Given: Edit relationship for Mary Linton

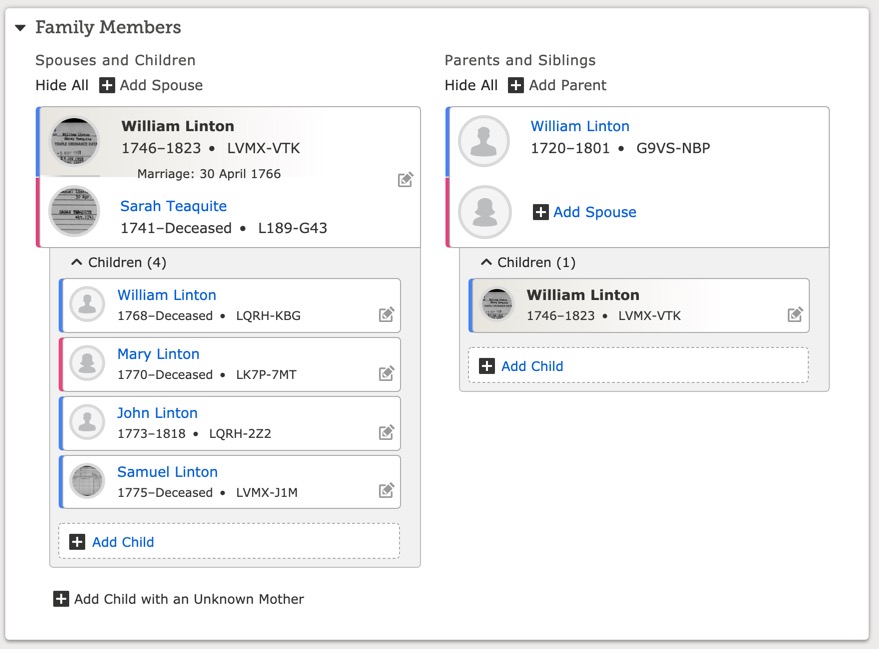Looking at the screenshot, I should 386,373.
